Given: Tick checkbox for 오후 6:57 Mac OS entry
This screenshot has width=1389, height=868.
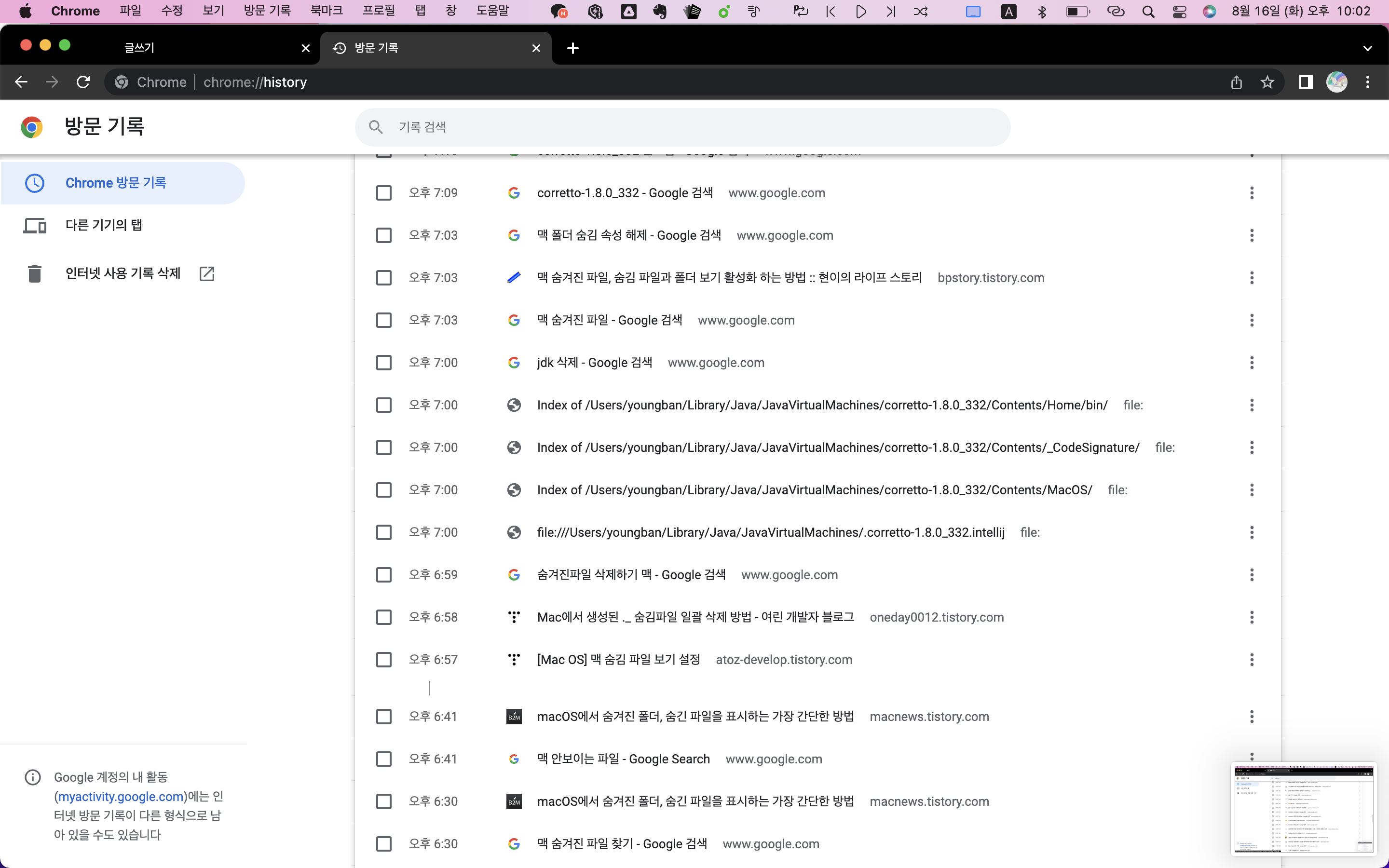Looking at the screenshot, I should click(383, 660).
